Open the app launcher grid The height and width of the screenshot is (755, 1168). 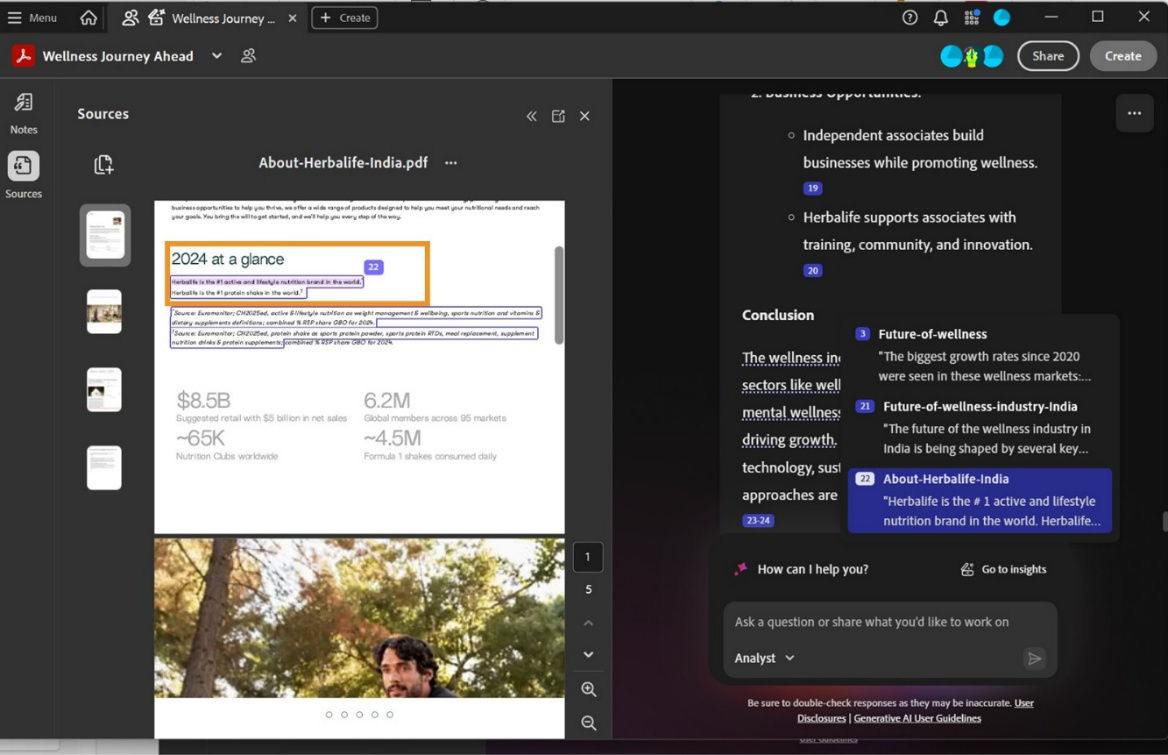click(x=971, y=17)
